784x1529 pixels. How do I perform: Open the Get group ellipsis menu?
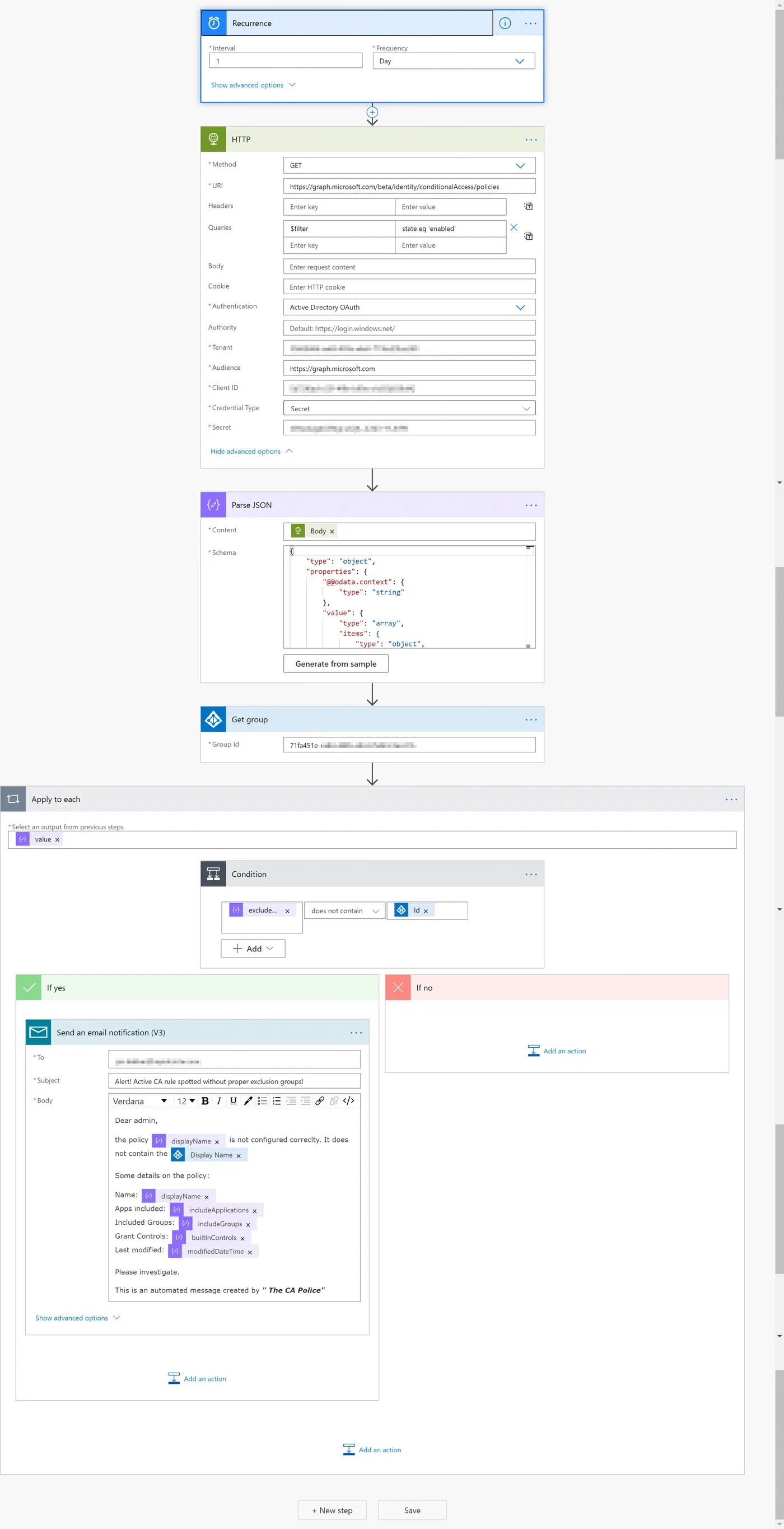click(x=531, y=719)
